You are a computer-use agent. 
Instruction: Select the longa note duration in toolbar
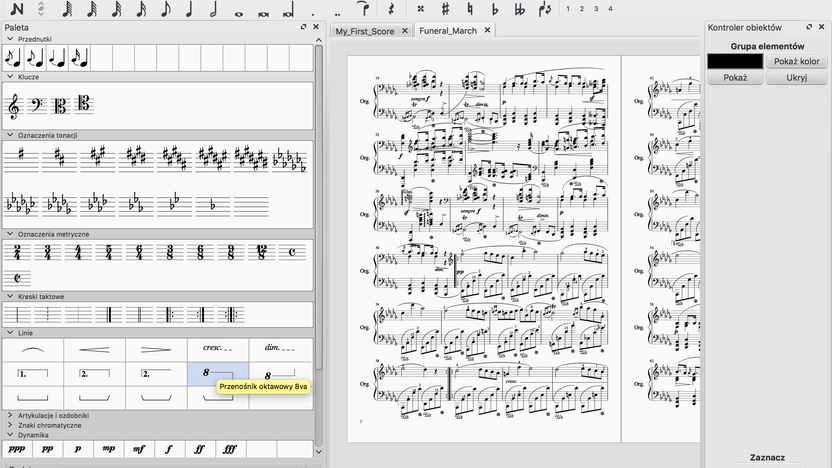coord(288,11)
